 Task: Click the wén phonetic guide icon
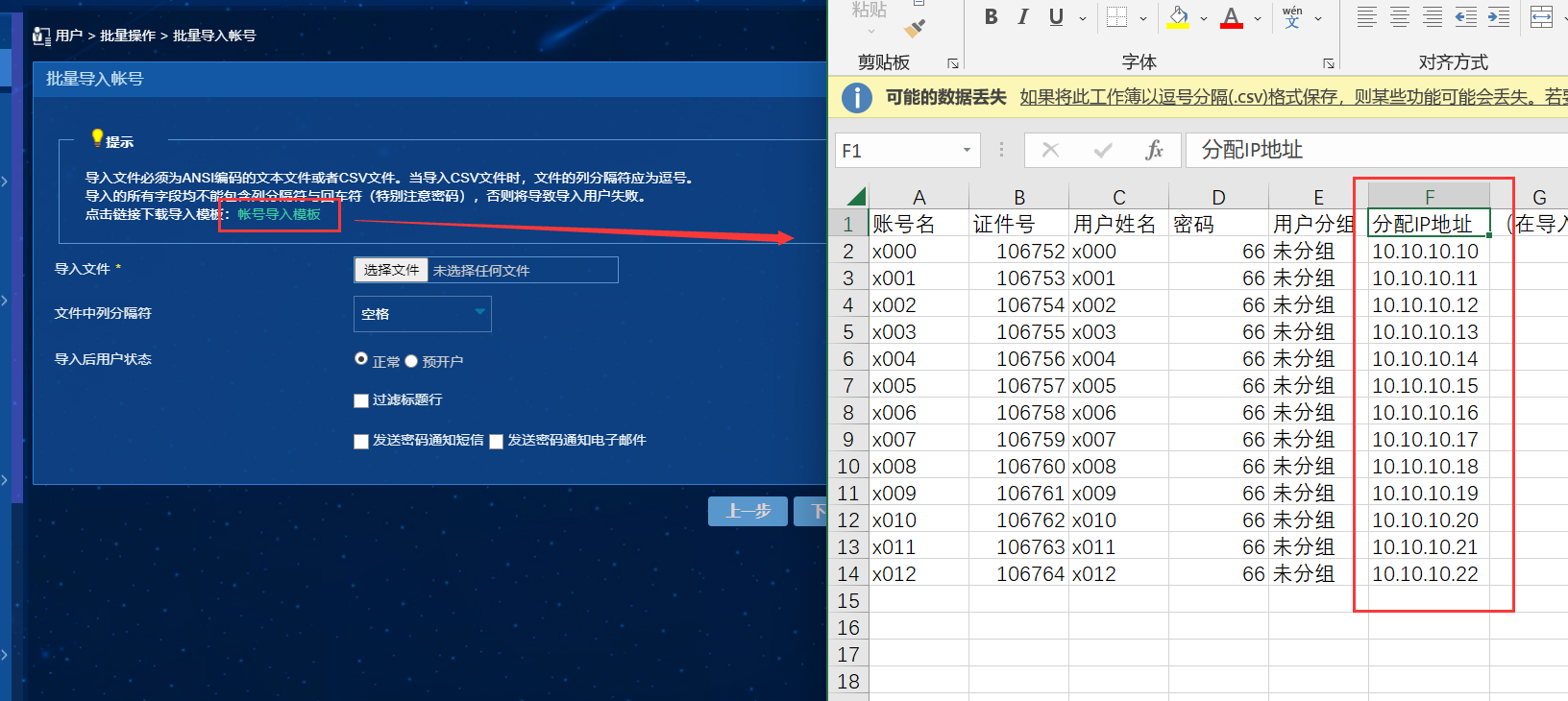tap(1292, 16)
